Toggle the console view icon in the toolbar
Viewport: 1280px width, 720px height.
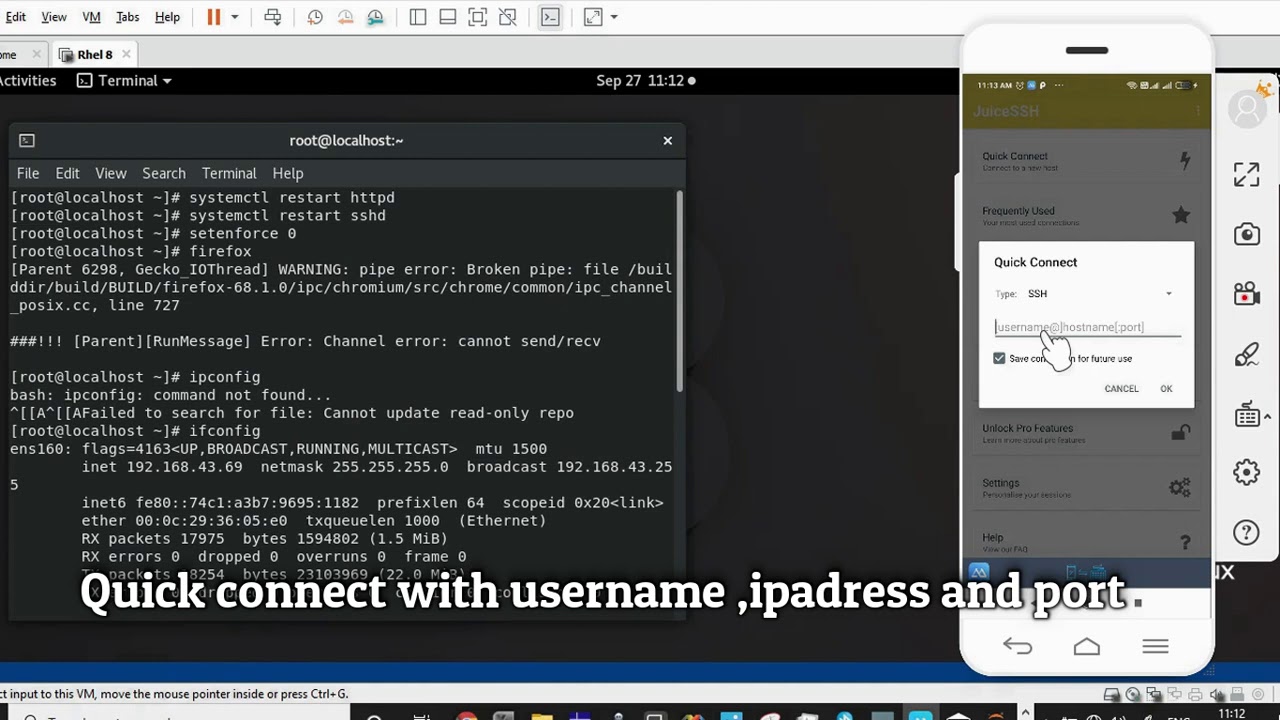(x=550, y=17)
